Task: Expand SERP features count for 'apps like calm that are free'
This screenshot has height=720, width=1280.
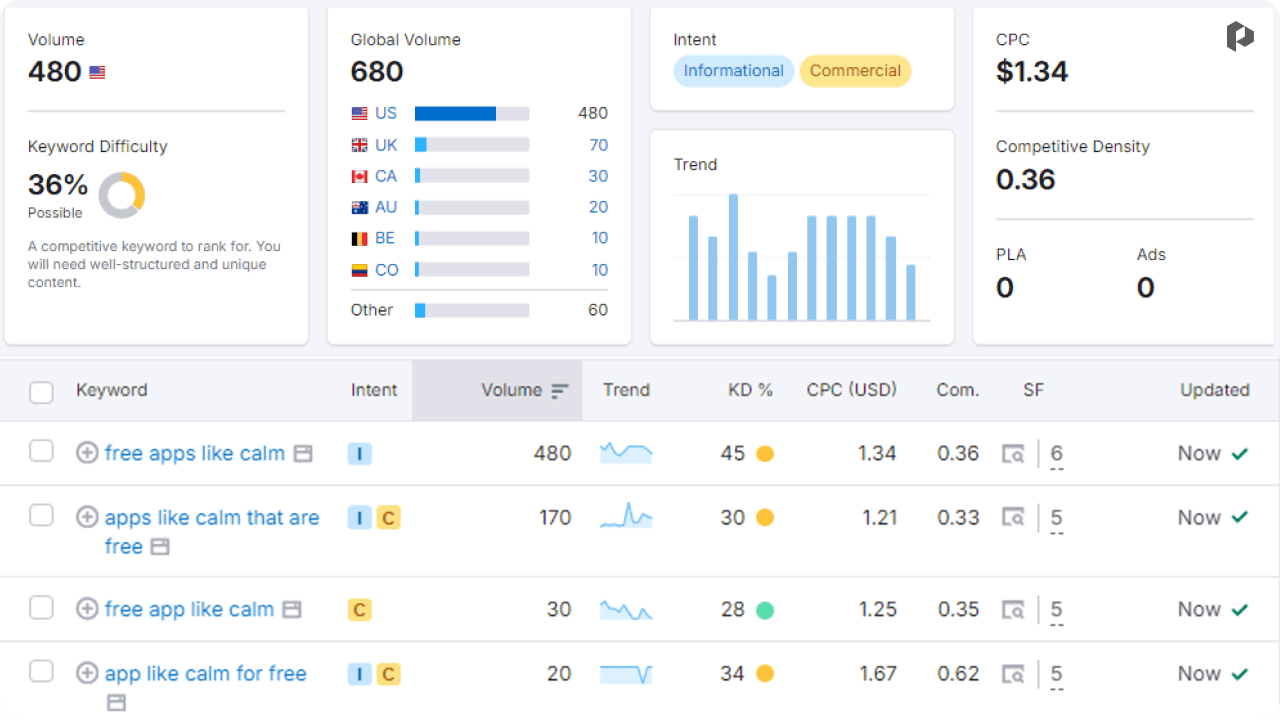Action: click(1056, 519)
